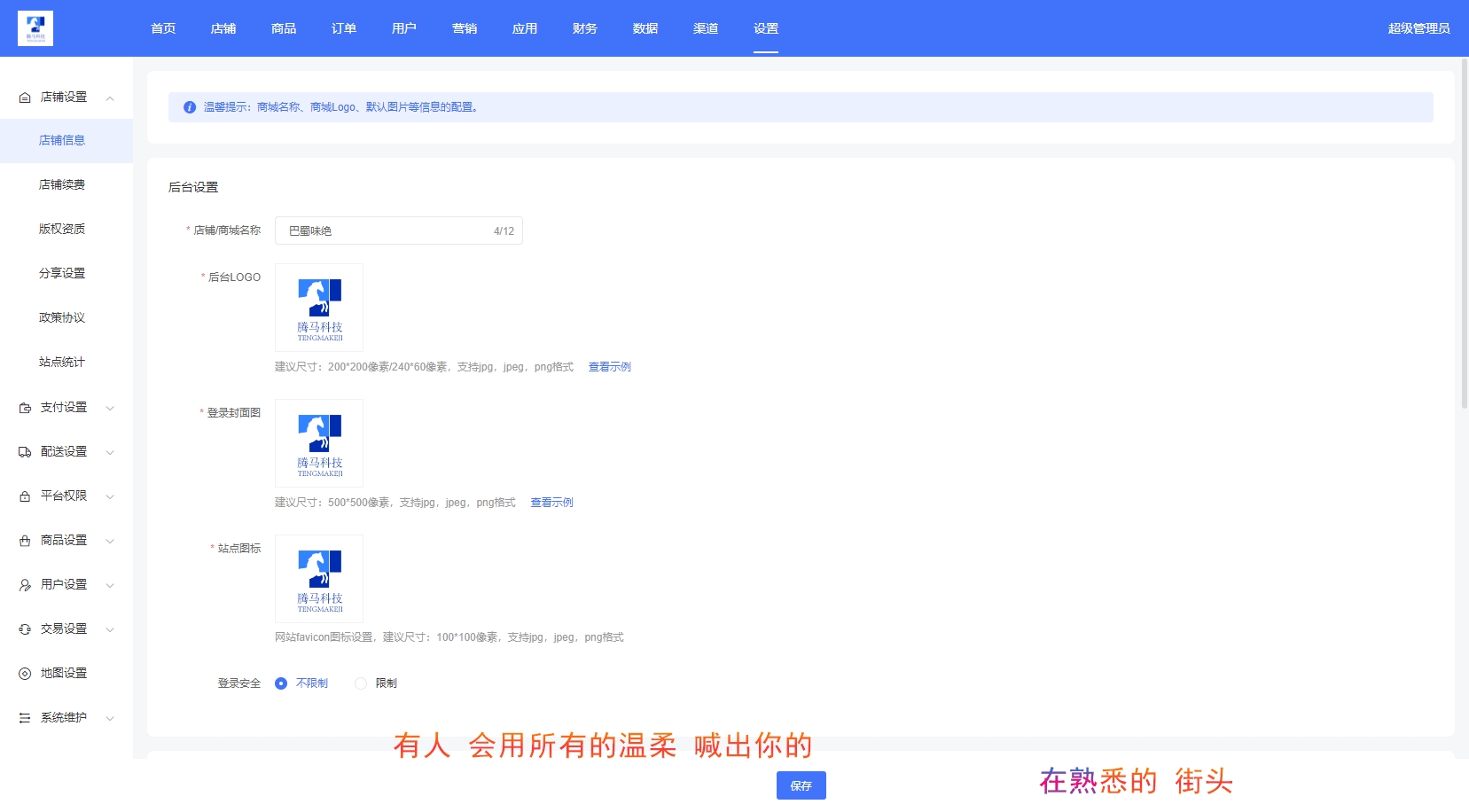The height and width of the screenshot is (812, 1469).
Task: Select the 不限制 login security option
Action: (x=281, y=683)
